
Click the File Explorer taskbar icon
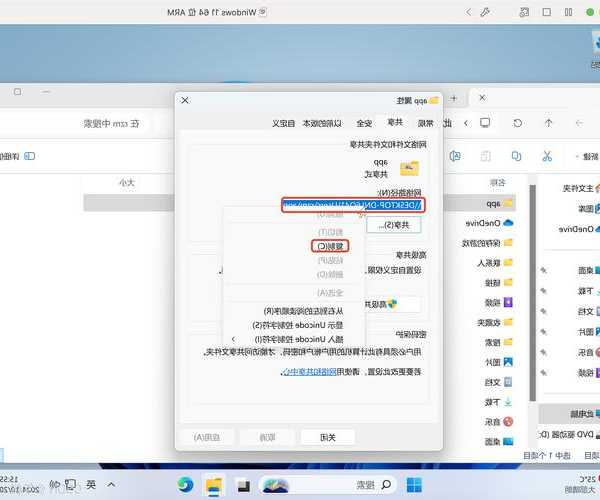coord(213,485)
